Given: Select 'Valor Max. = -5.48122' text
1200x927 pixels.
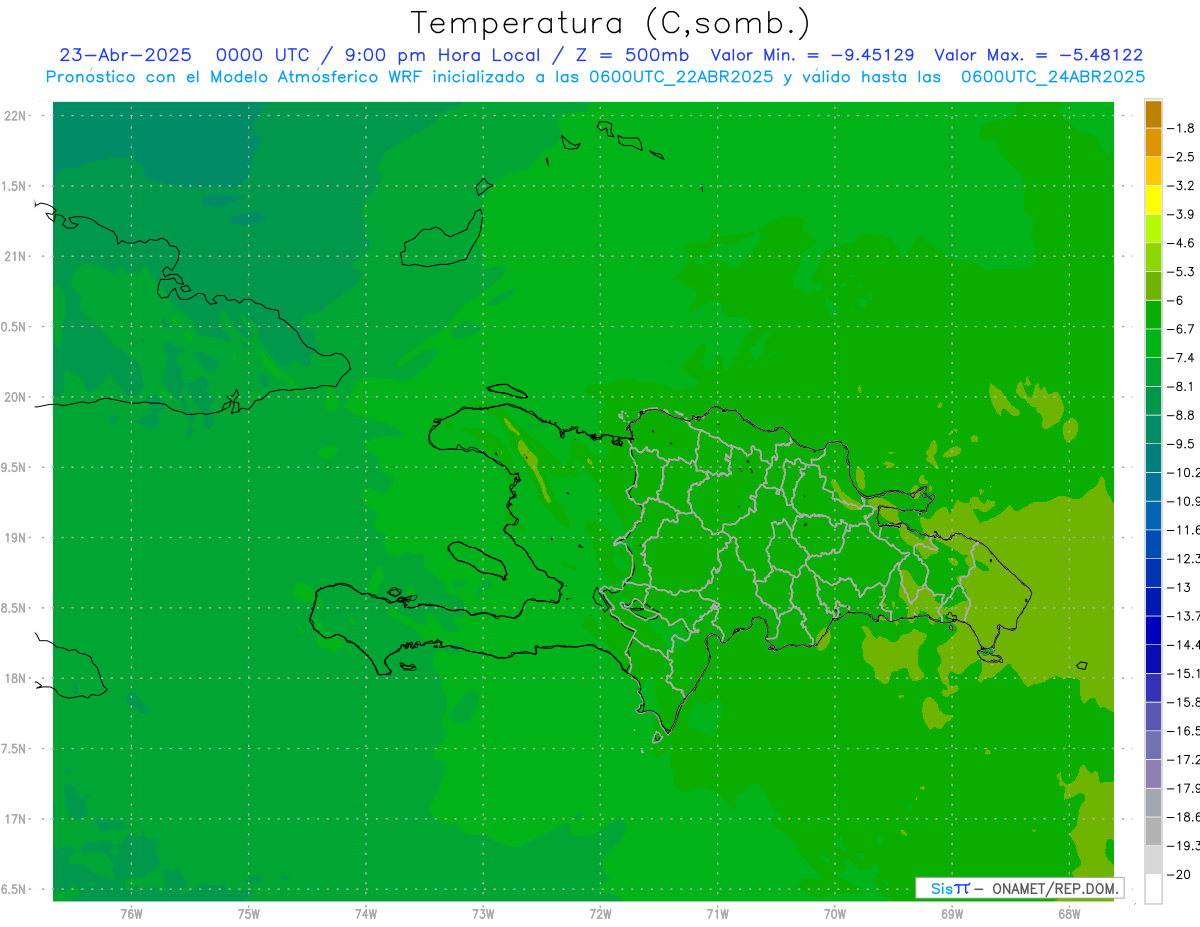Looking at the screenshot, I should tap(1038, 55).
